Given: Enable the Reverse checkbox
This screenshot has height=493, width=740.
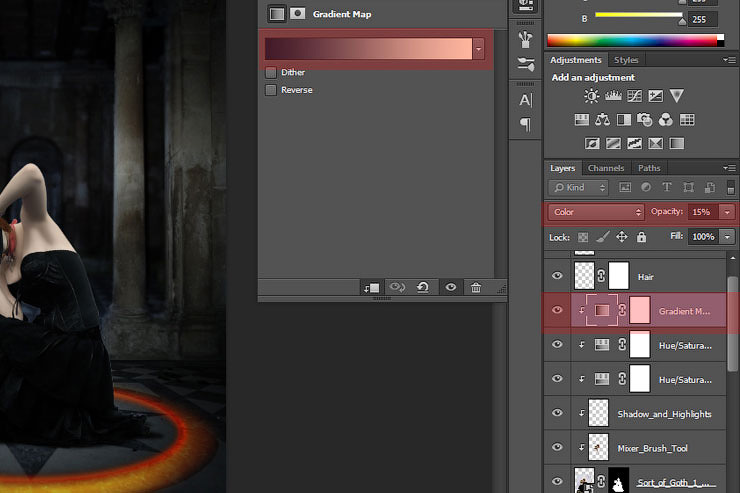Looking at the screenshot, I should click(271, 90).
